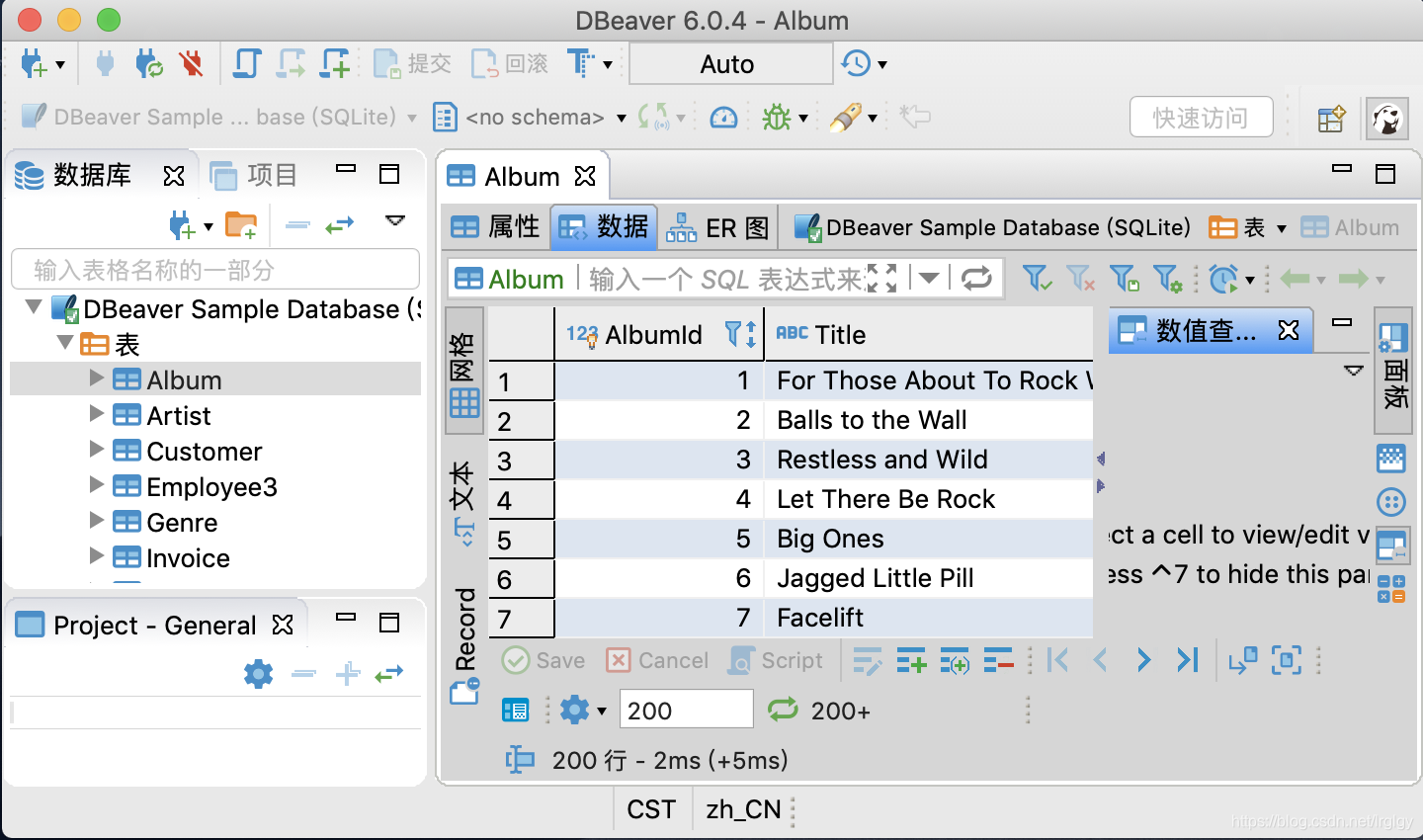Click the green bug debug icon
Viewport: 1423px width, 840px height.
point(777,118)
